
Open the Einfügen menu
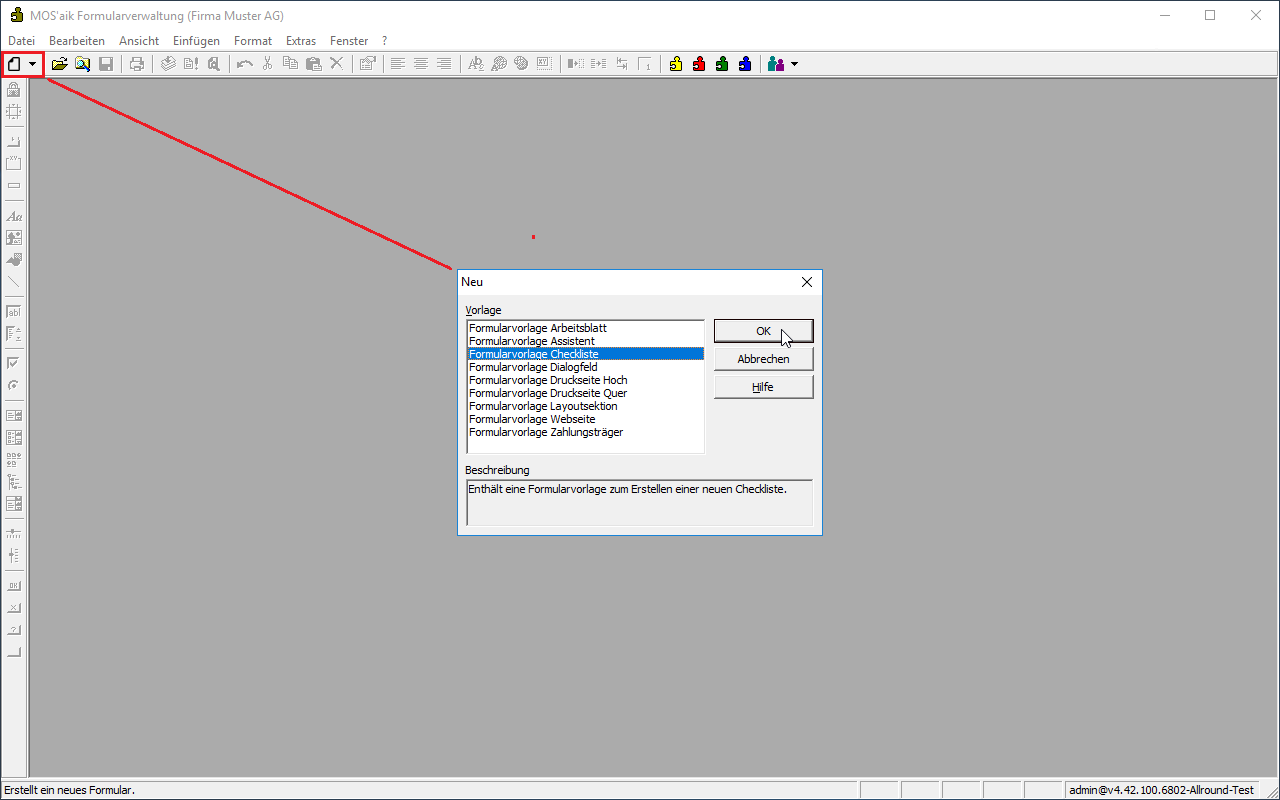click(x=196, y=41)
